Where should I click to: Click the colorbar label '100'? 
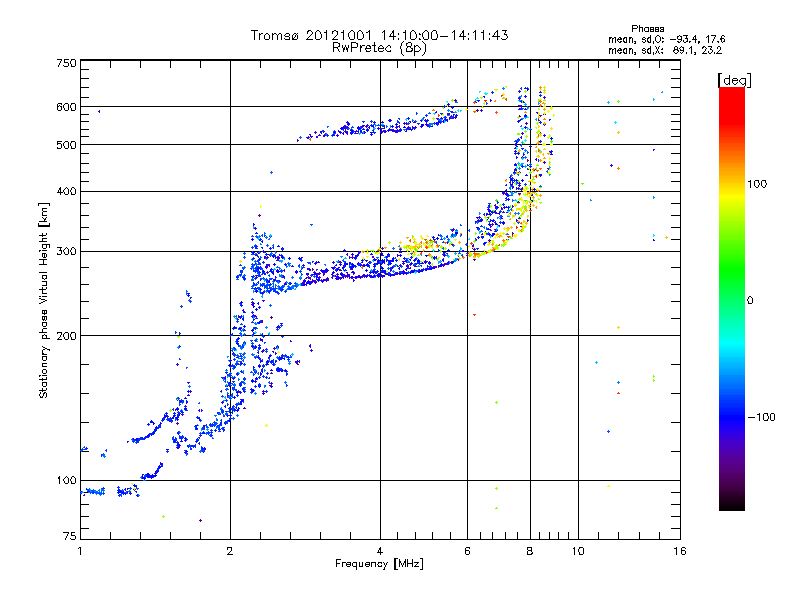757,184
